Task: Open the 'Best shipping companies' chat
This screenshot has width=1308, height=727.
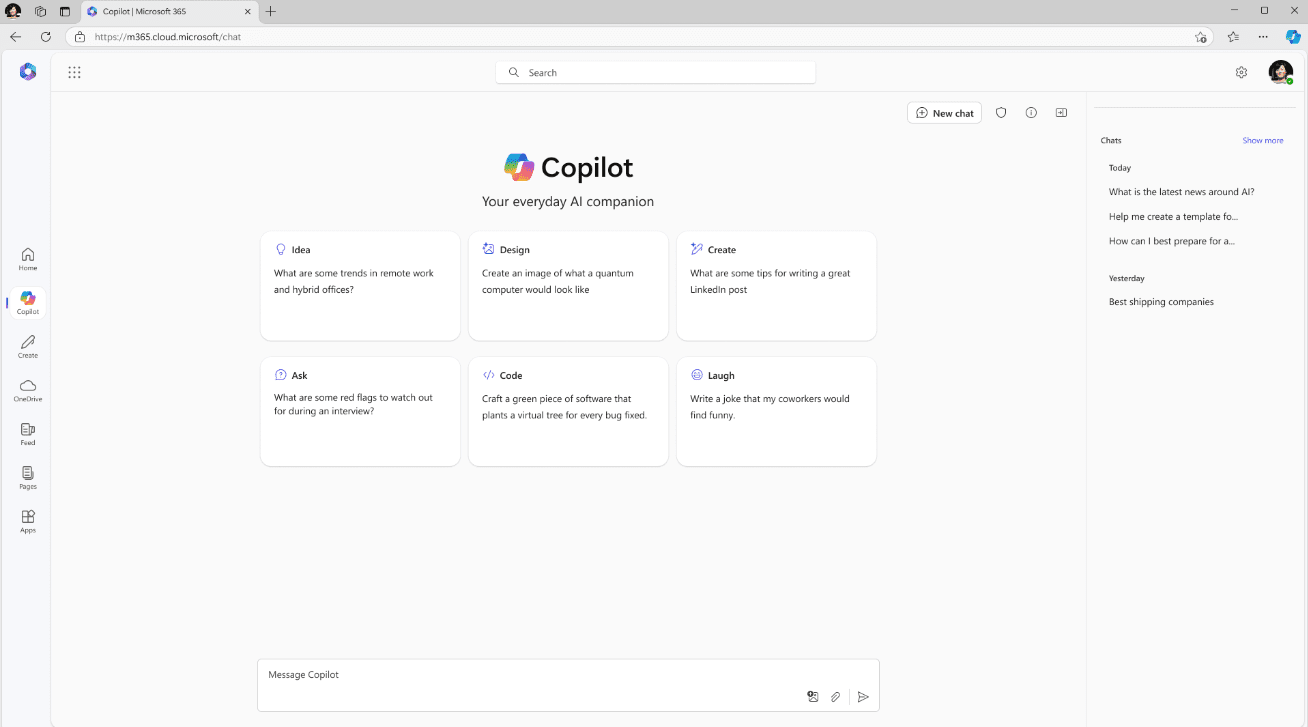Action: (1161, 302)
